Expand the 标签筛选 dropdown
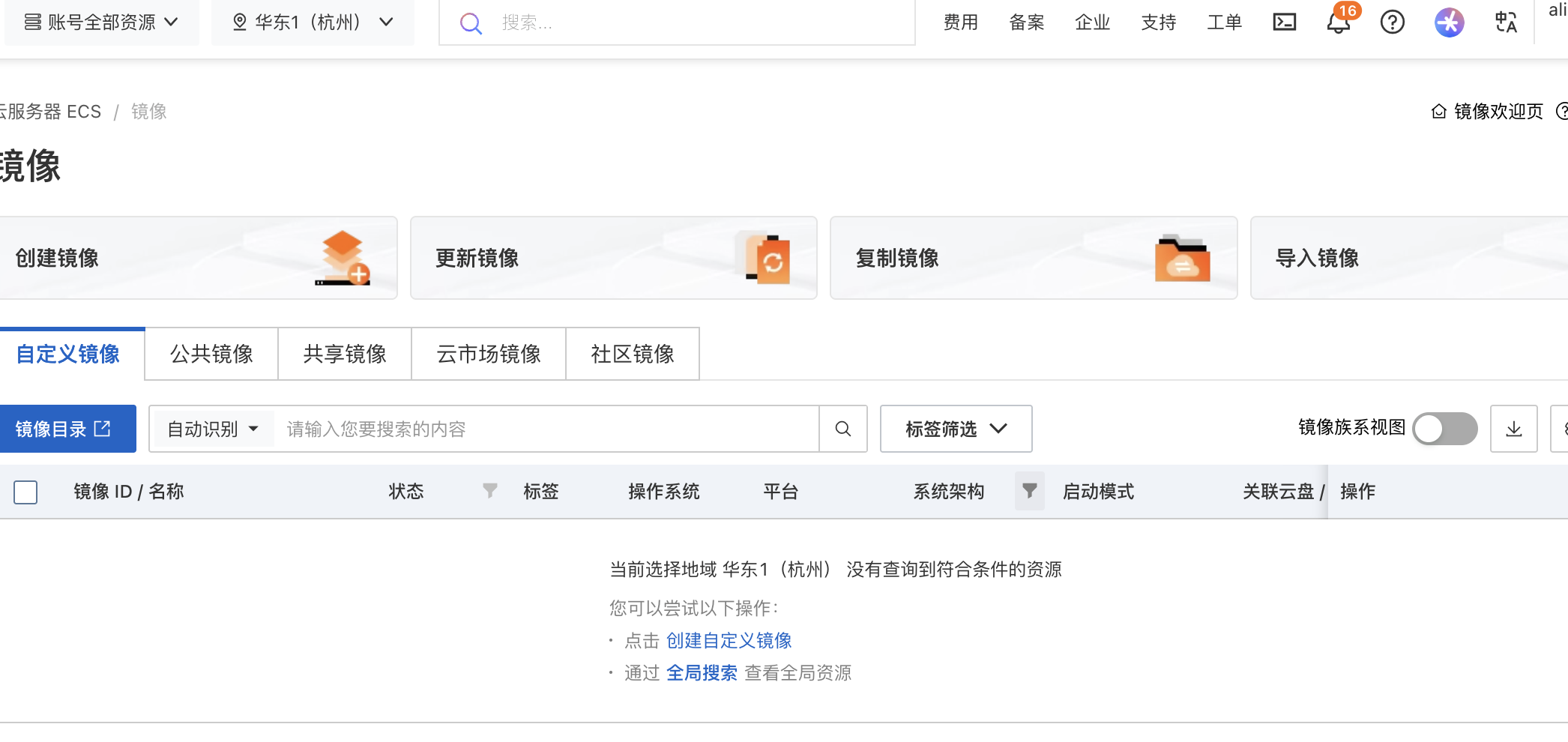Image resolution: width=1568 pixels, height=742 pixels. pos(956,429)
